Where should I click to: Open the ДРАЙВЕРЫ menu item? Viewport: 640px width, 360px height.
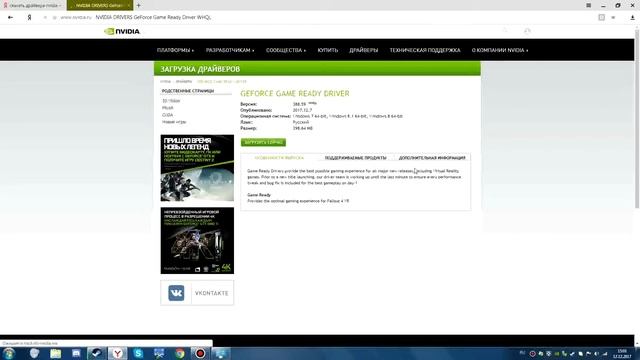click(x=364, y=50)
